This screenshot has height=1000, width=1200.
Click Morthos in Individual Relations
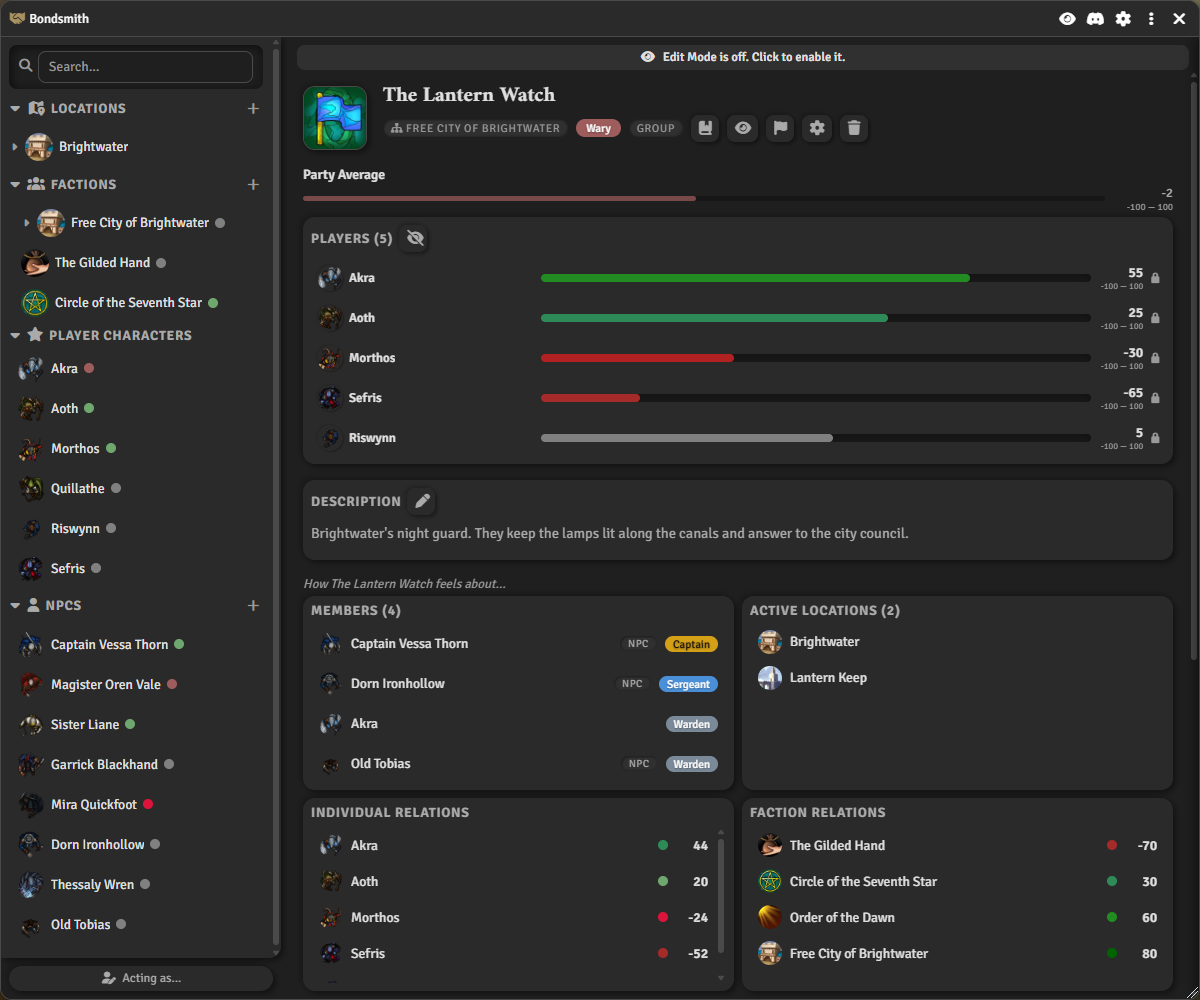[x=375, y=917]
